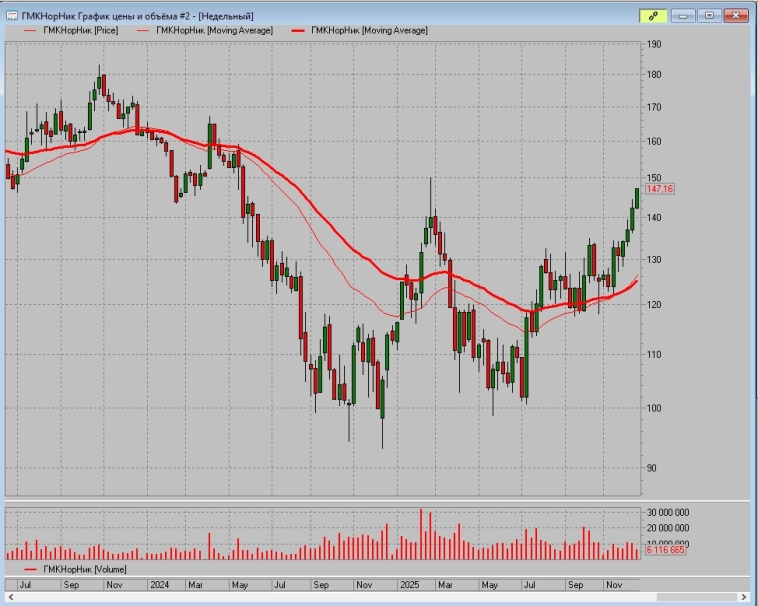The width and height of the screenshot is (758, 606).
Task: Click the chart window icon in title bar
Action: coord(12,16)
